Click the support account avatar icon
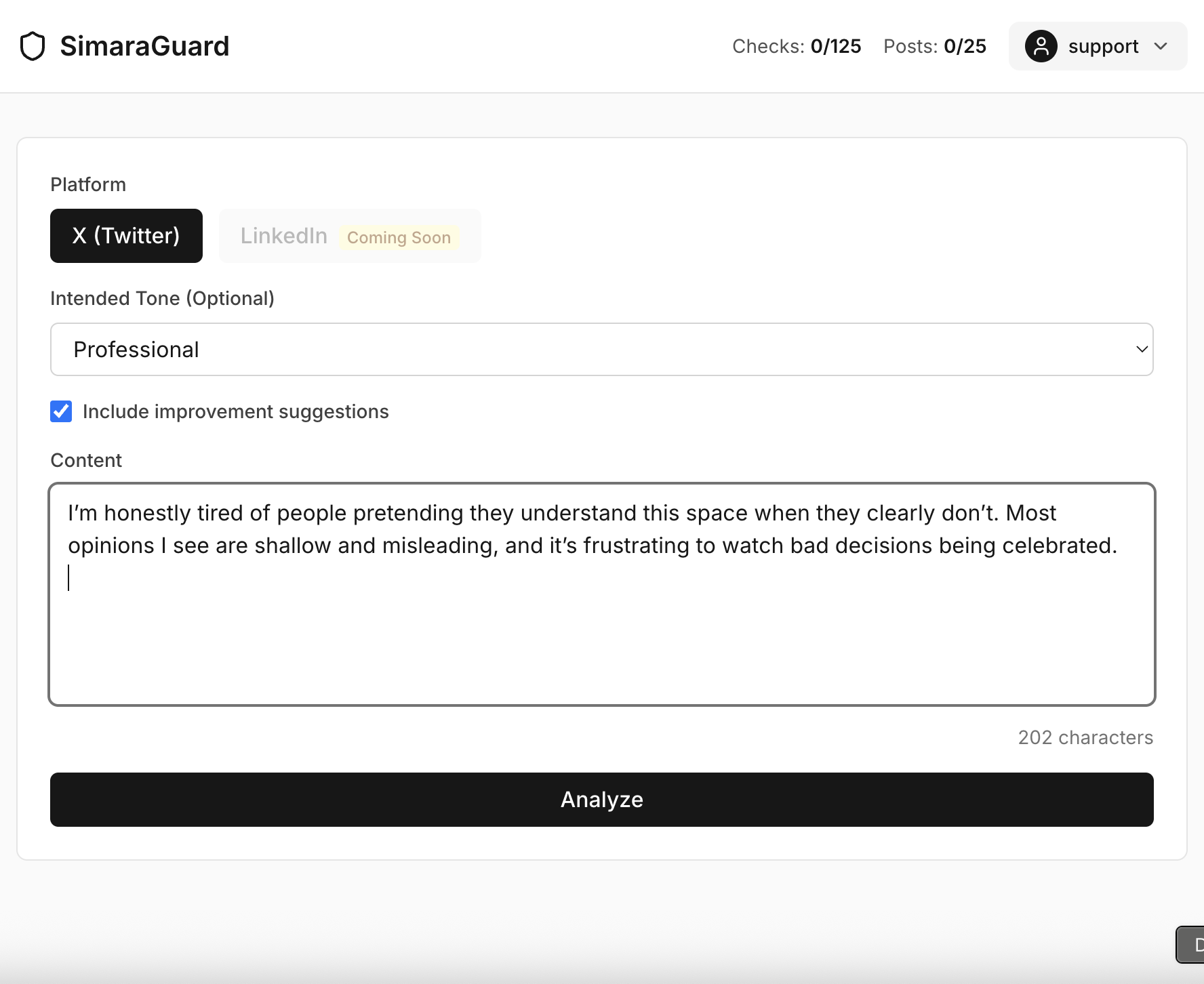Image resolution: width=1204 pixels, height=984 pixels. click(x=1042, y=46)
